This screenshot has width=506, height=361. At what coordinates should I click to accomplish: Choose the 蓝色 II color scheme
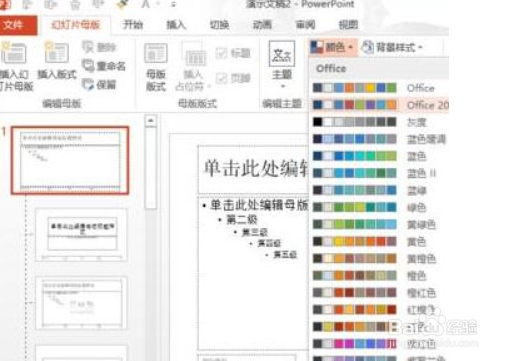[x=380, y=173]
